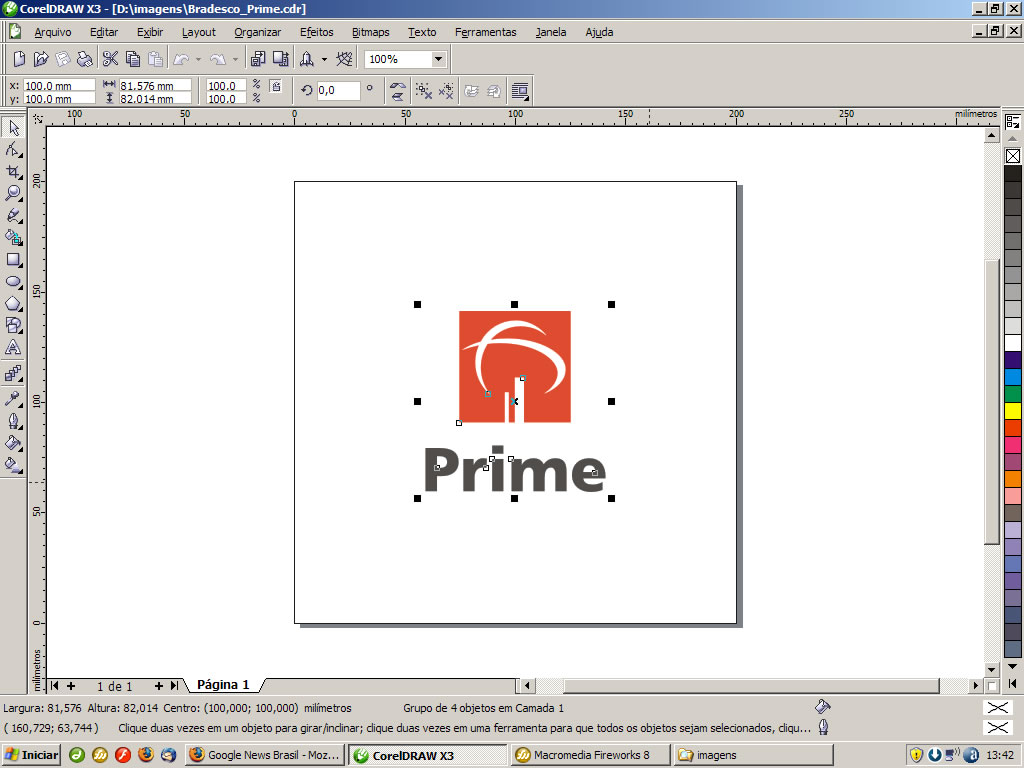Mirror the selection vertically

pos(397,97)
